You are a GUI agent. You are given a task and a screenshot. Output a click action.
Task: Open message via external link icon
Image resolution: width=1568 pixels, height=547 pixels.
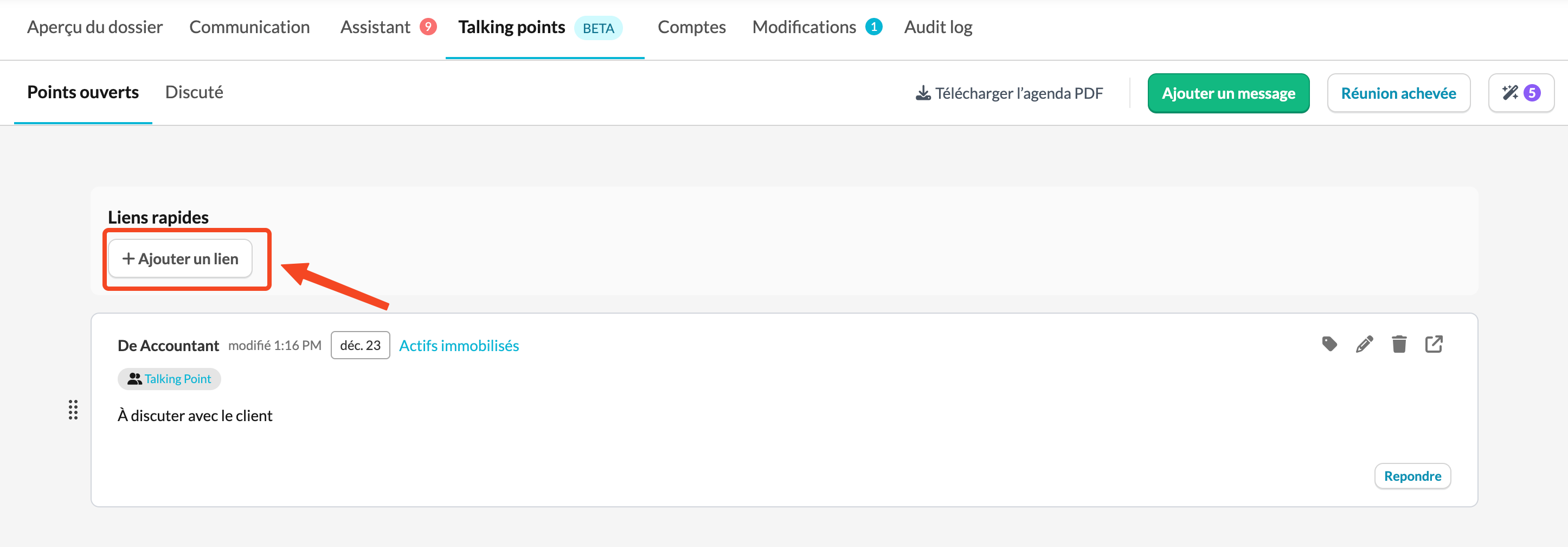point(1434,344)
